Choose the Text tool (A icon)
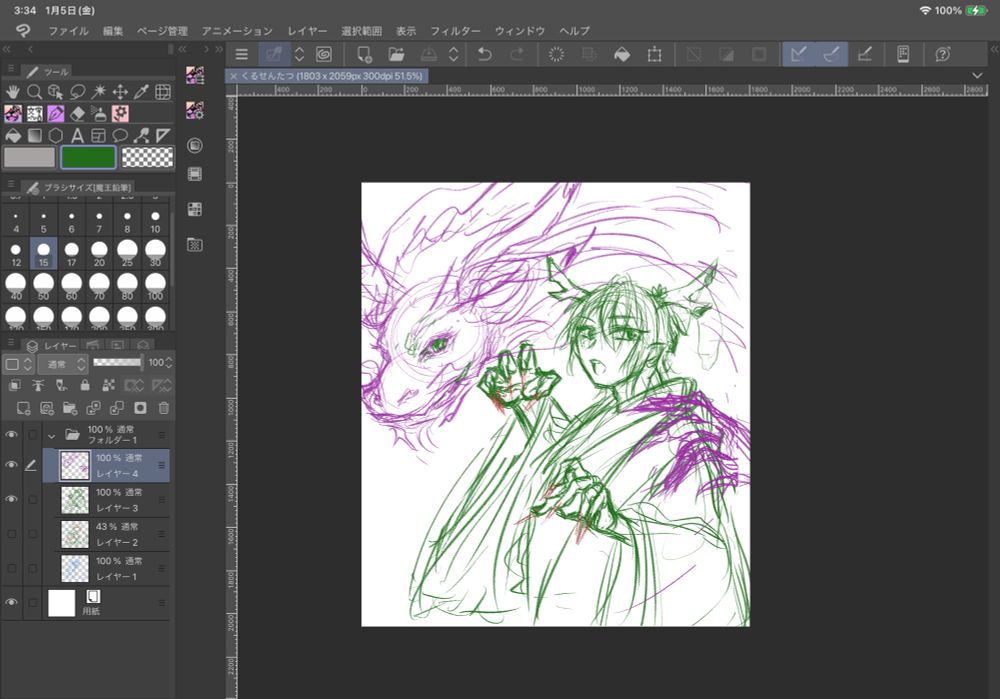1000x699 pixels. pos(77,136)
